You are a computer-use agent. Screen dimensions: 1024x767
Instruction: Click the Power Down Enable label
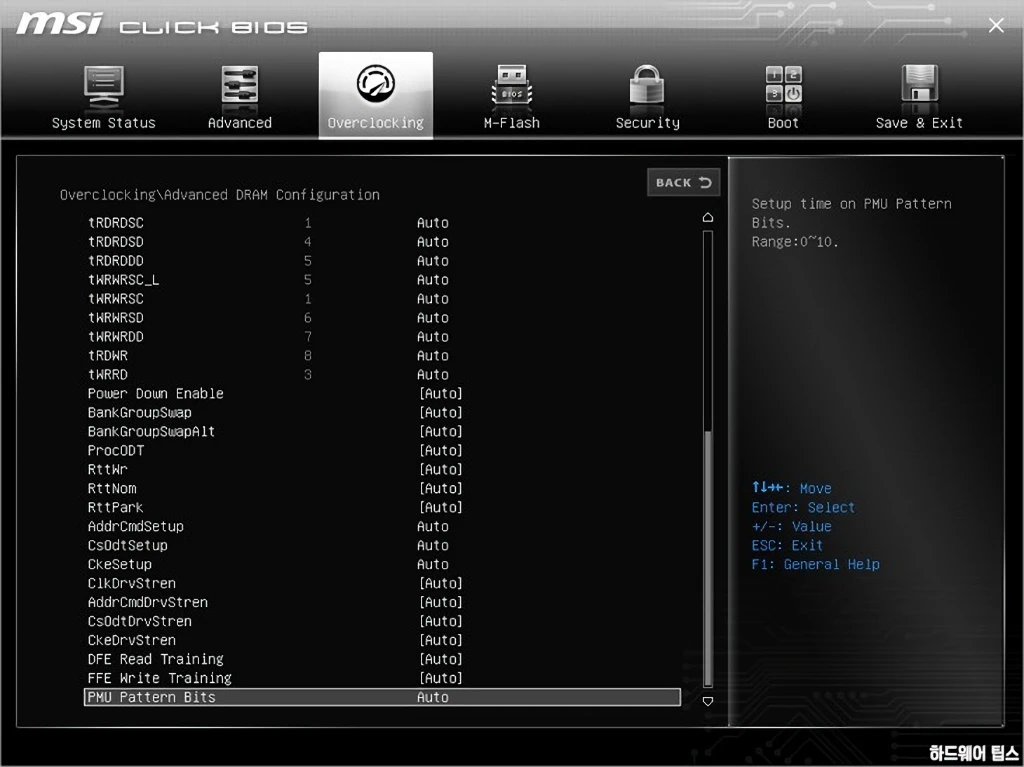(155, 393)
